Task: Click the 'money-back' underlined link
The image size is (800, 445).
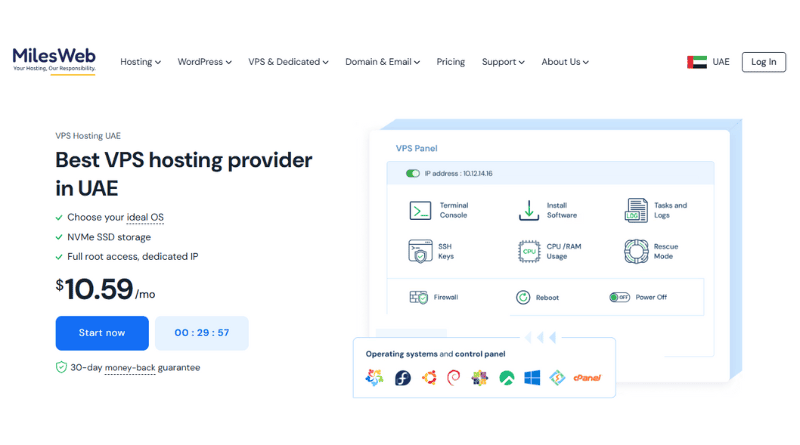Action: (x=130, y=367)
